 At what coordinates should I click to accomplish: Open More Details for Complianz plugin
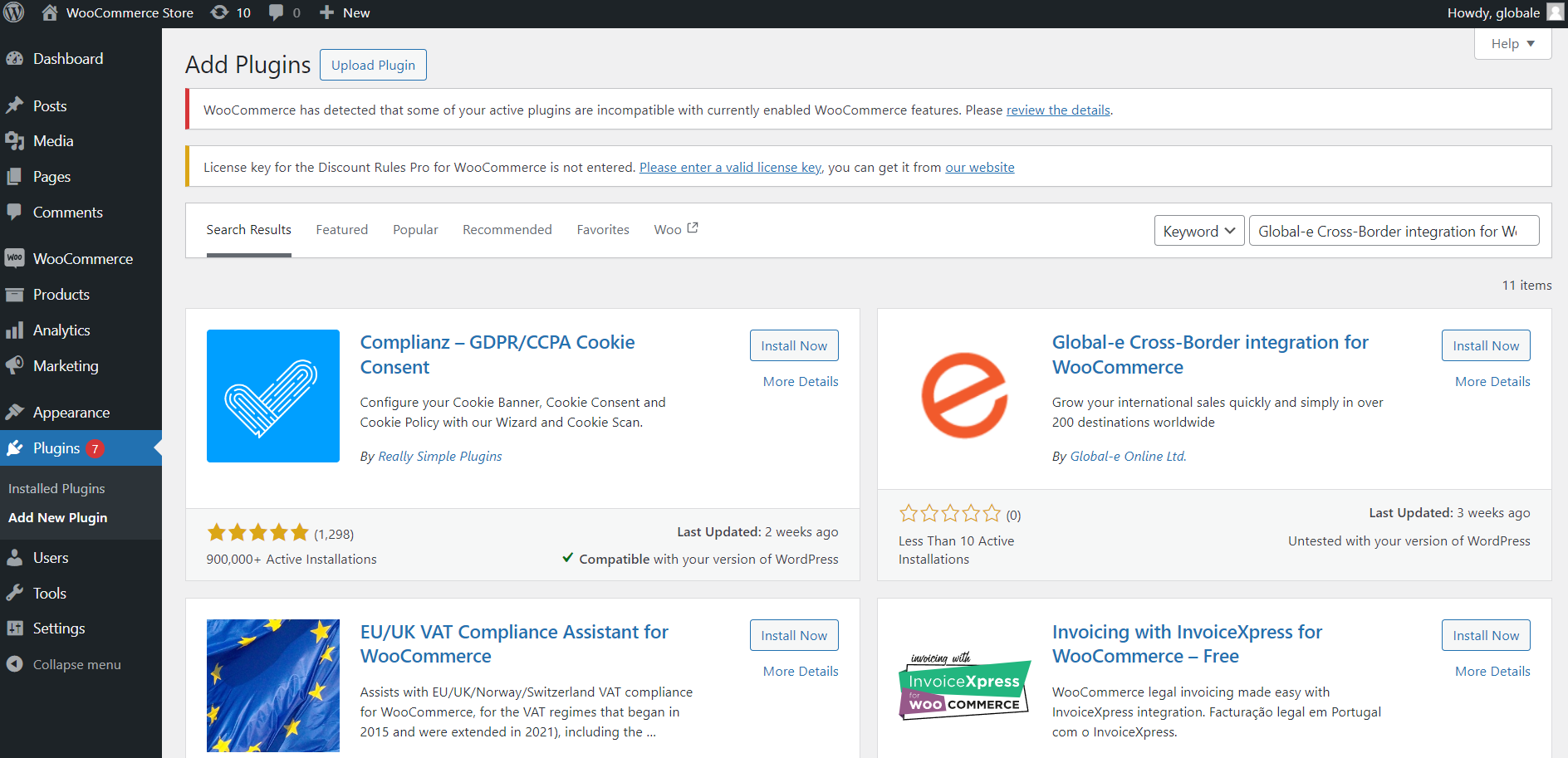[801, 382]
